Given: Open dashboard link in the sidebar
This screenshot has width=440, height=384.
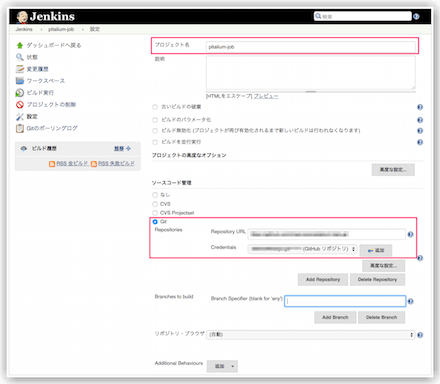Looking at the screenshot, I should tap(54, 45).
